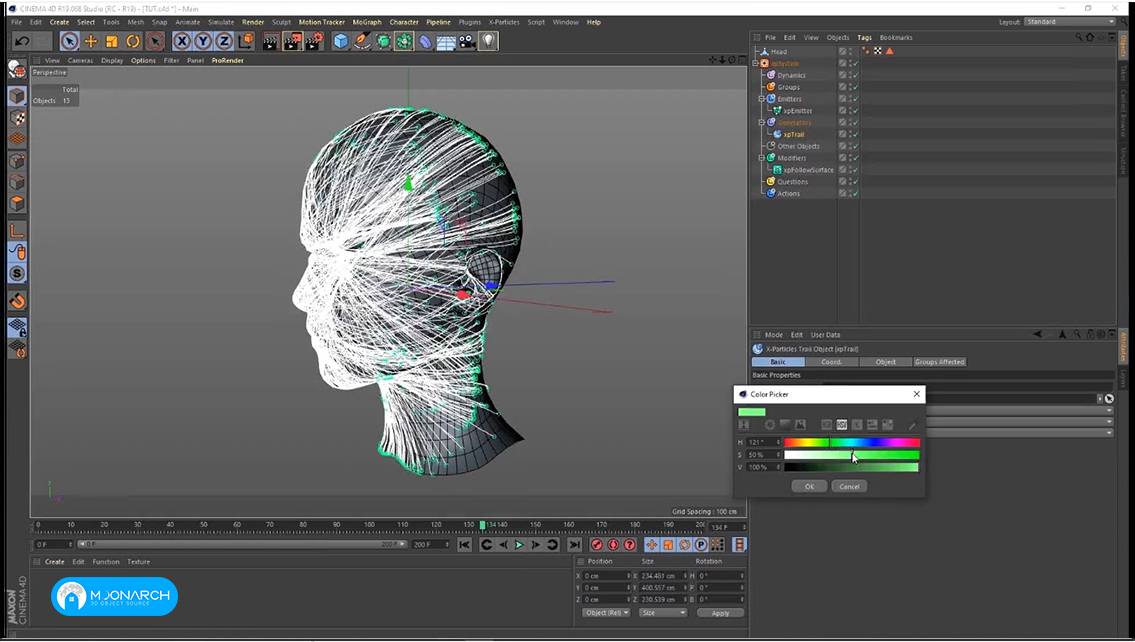Viewport: 1135px width, 642px height.
Task: Click the saturation S slider bar
Action: tap(852, 455)
